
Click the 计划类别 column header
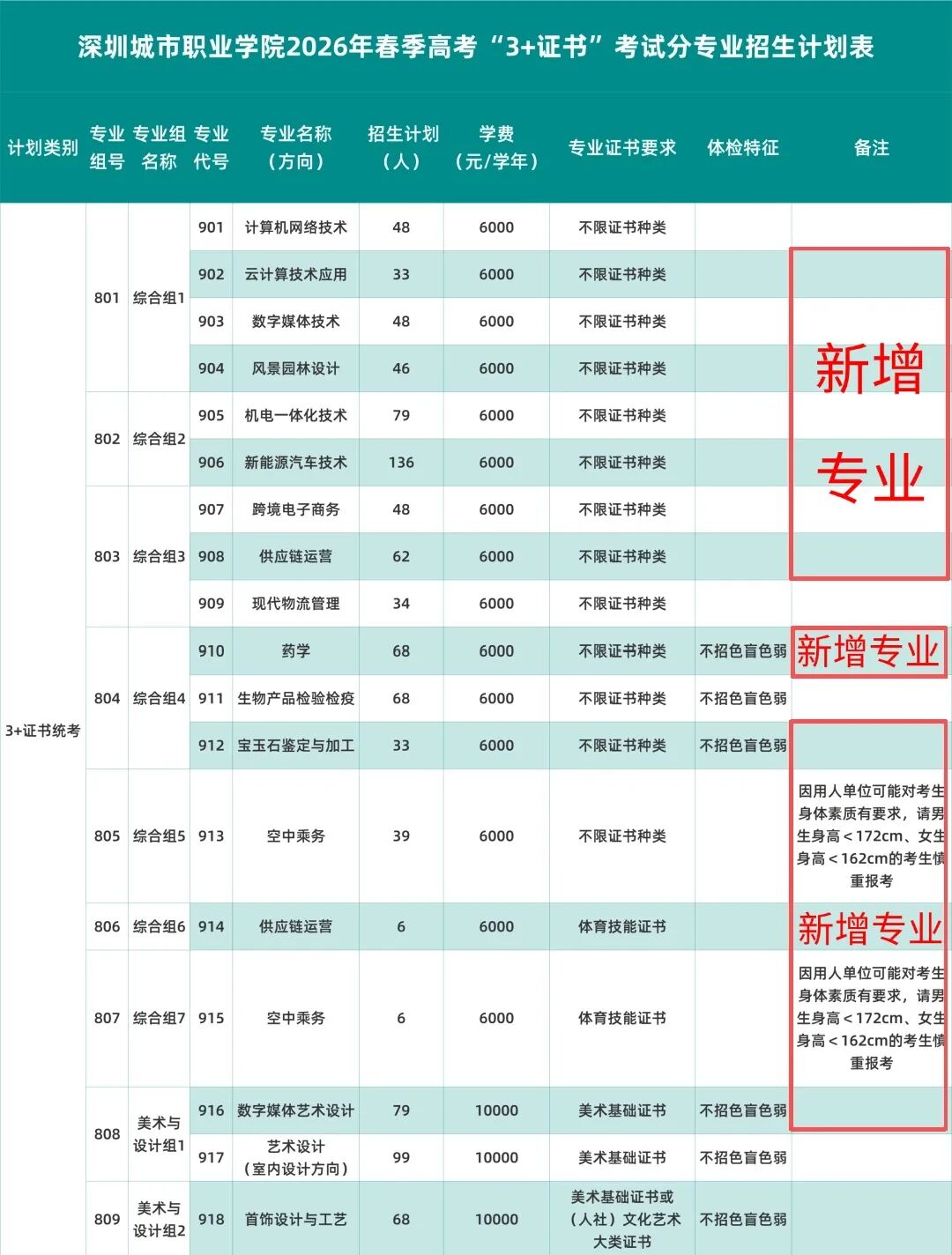pyautogui.click(x=42, y=148)
